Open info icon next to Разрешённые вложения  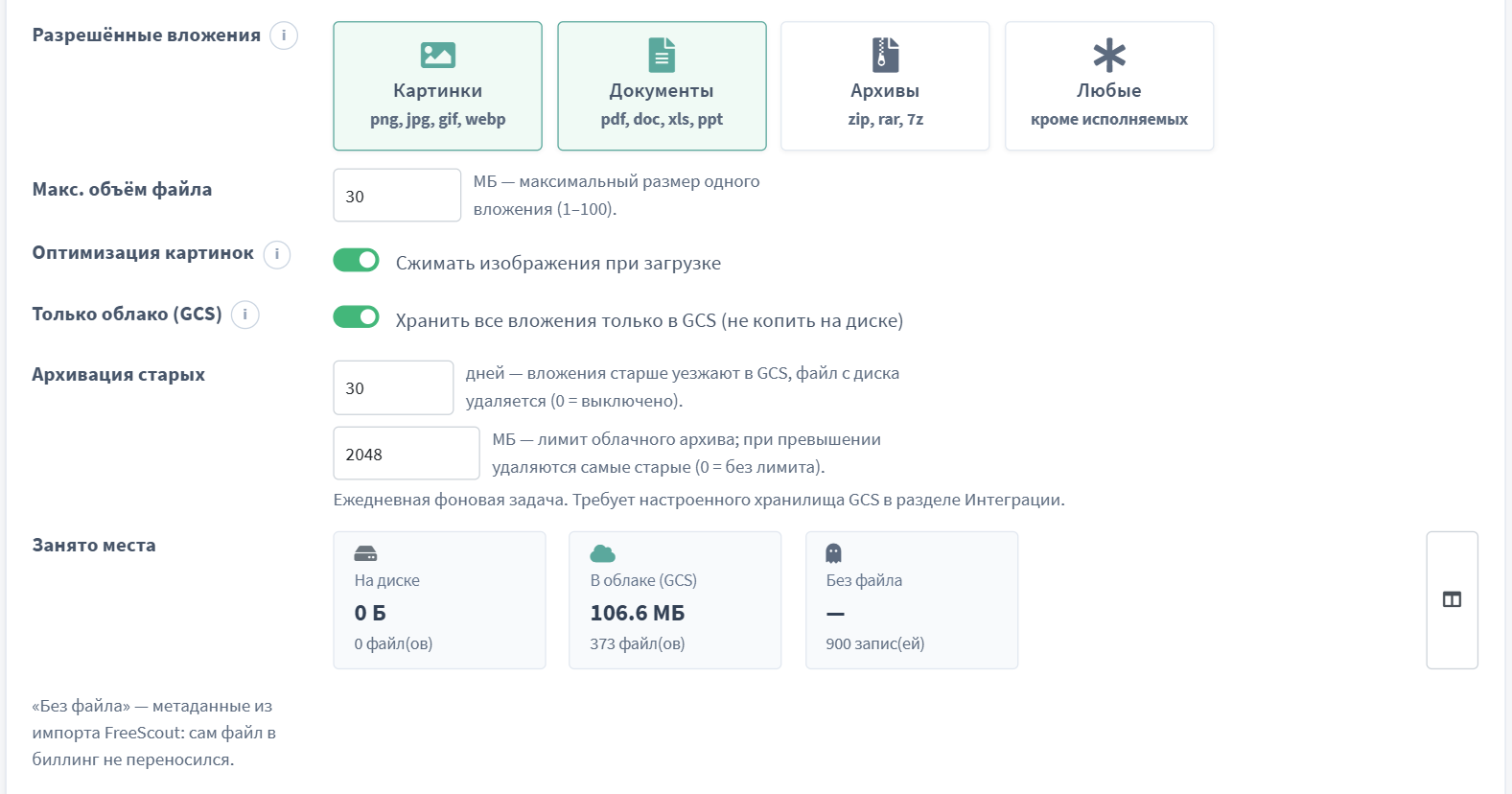coord(284,35)
